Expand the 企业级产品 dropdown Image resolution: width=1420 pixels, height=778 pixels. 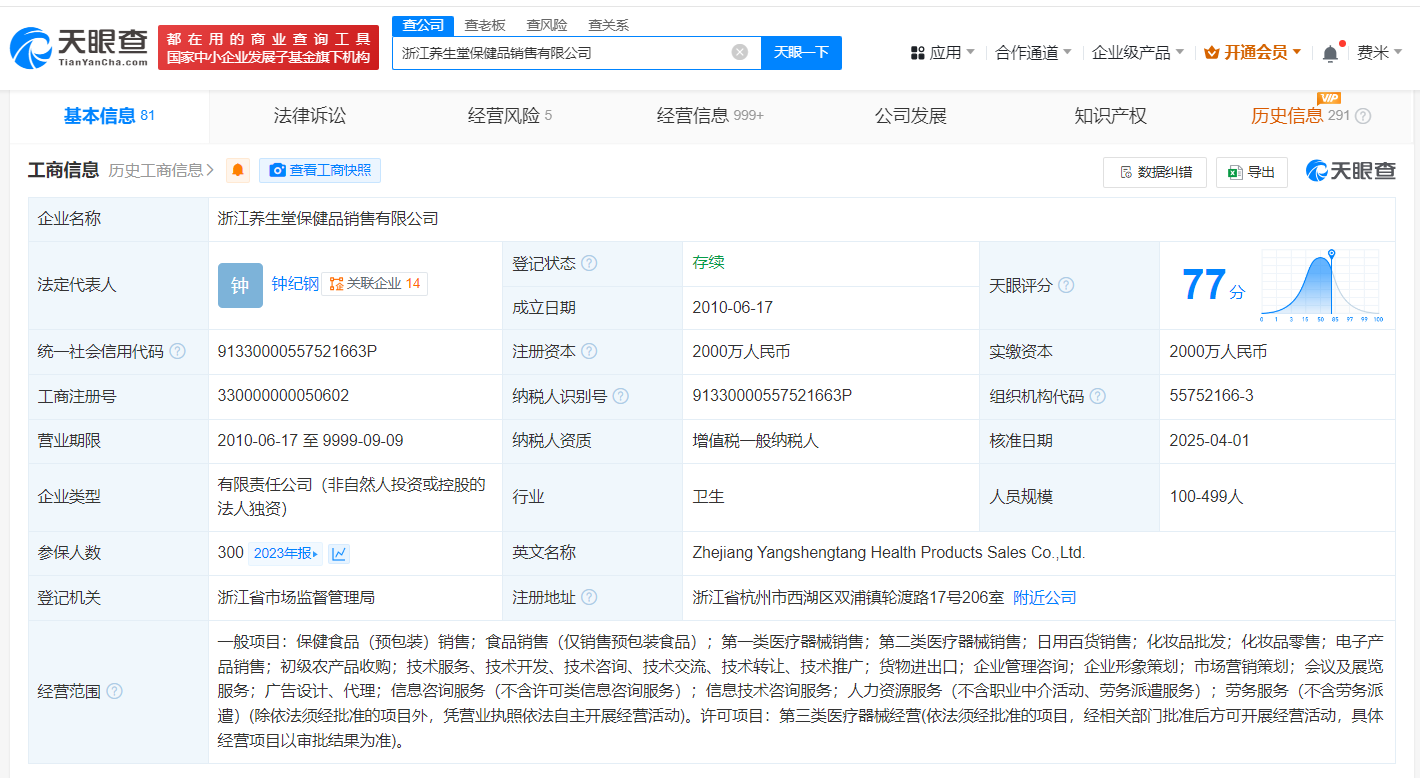coord(1137,52)
